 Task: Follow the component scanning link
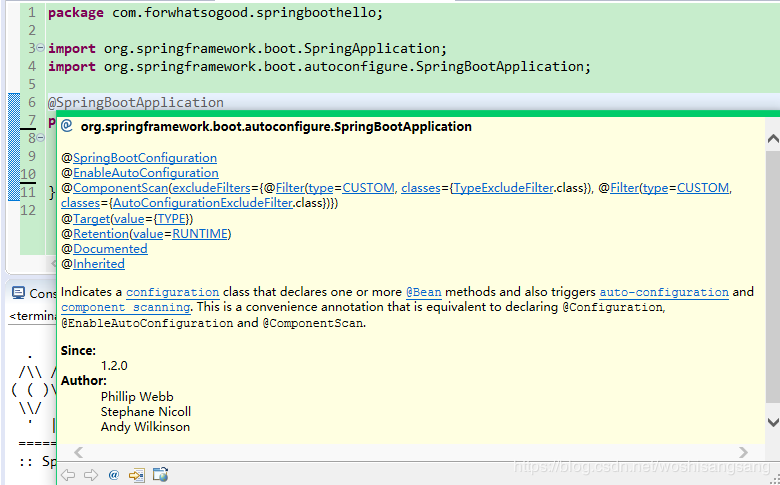(126, 307)
